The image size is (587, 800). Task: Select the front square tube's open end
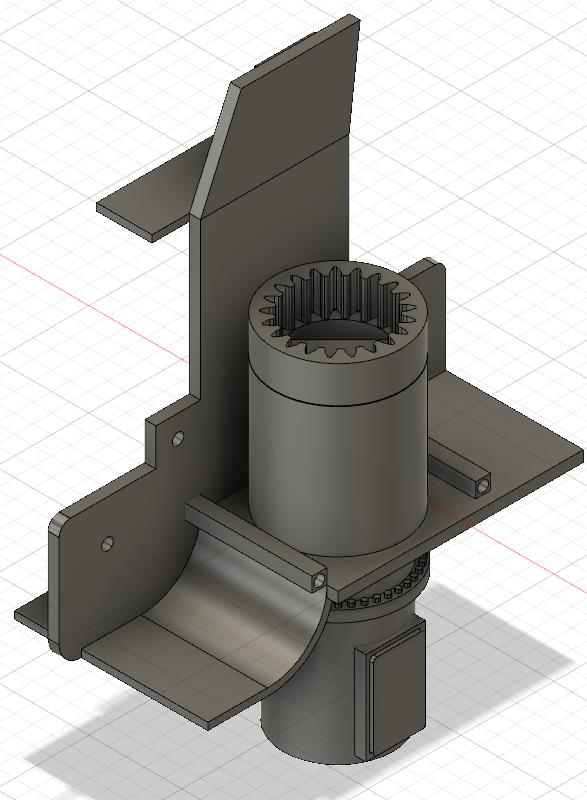(320, 581)
